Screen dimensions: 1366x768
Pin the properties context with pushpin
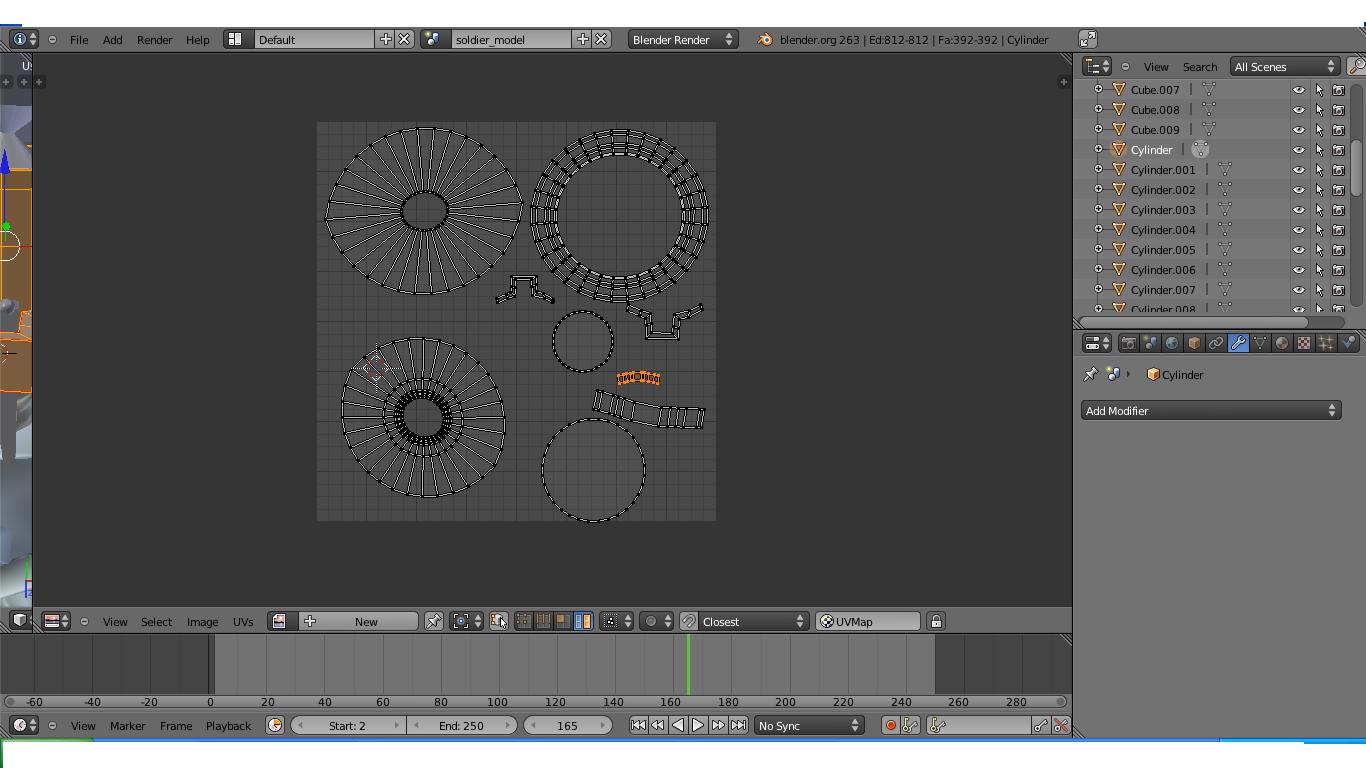coord(1090,375)
